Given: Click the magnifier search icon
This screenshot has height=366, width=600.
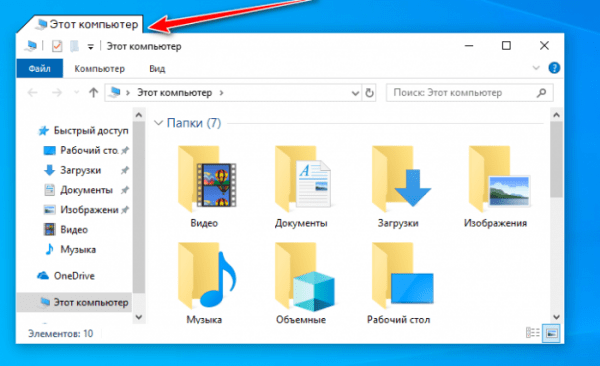Looking at the screenshot, I should pyautogui.click(x=541, y=93).
